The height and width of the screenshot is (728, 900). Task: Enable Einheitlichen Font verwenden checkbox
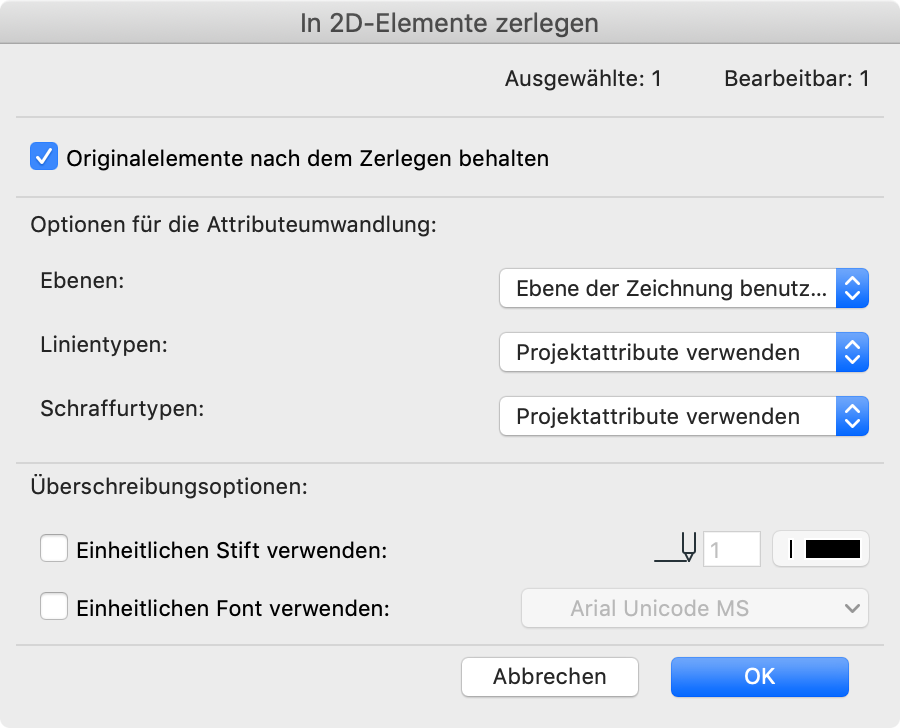click(53, 607)
